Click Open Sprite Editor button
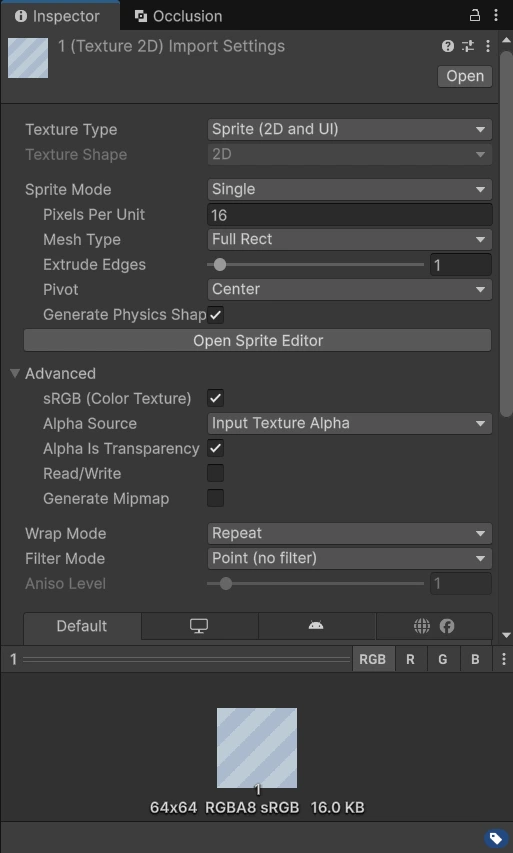 click(258, 341)
